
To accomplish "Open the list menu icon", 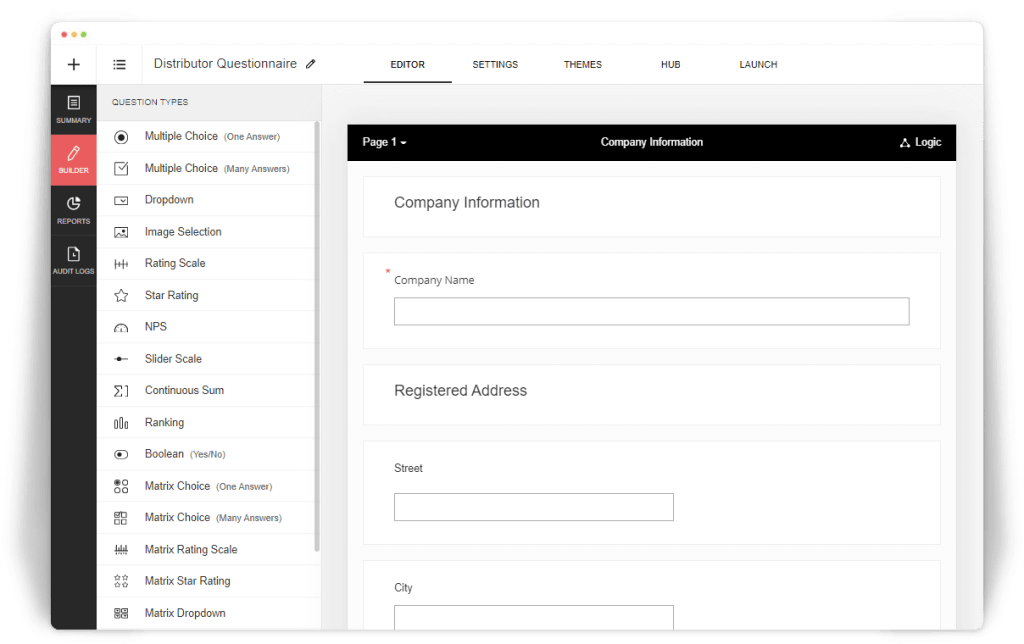I will [120, 64].
